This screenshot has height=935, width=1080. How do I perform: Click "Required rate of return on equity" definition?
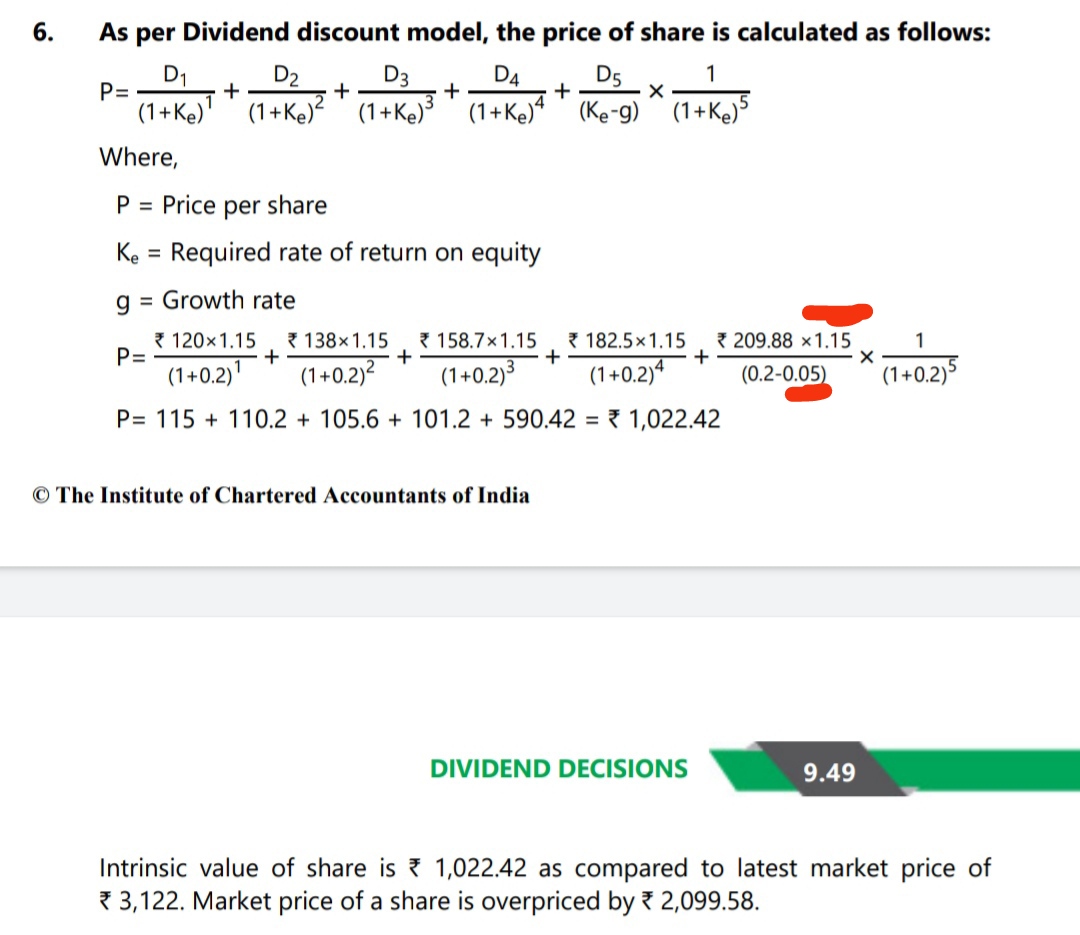(355, 252)
